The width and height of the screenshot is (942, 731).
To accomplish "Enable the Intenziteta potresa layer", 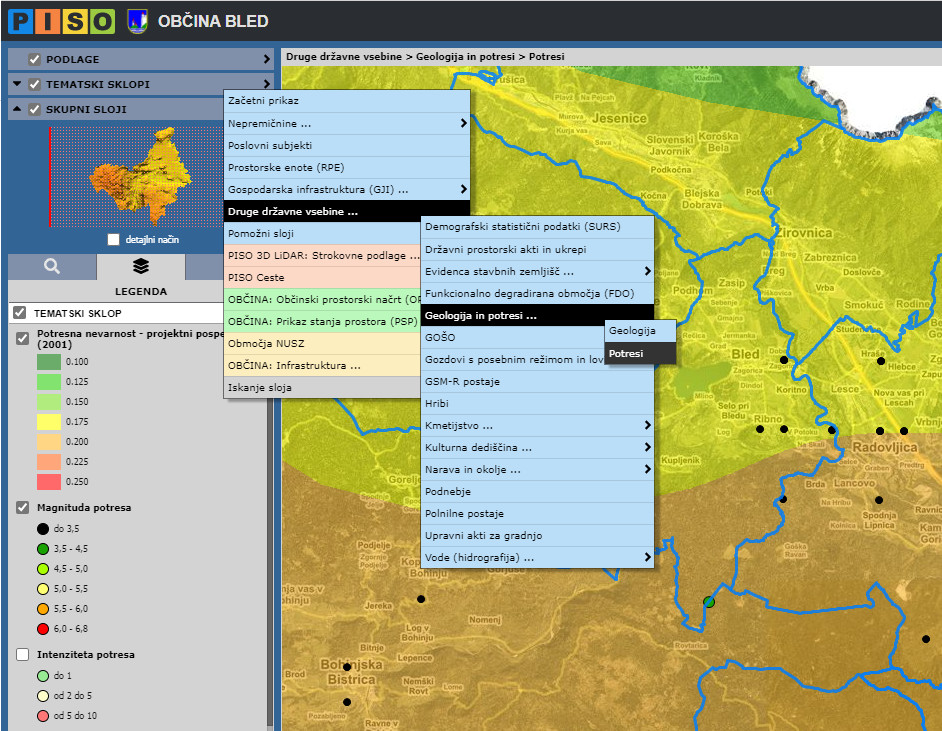I will 23,655.
